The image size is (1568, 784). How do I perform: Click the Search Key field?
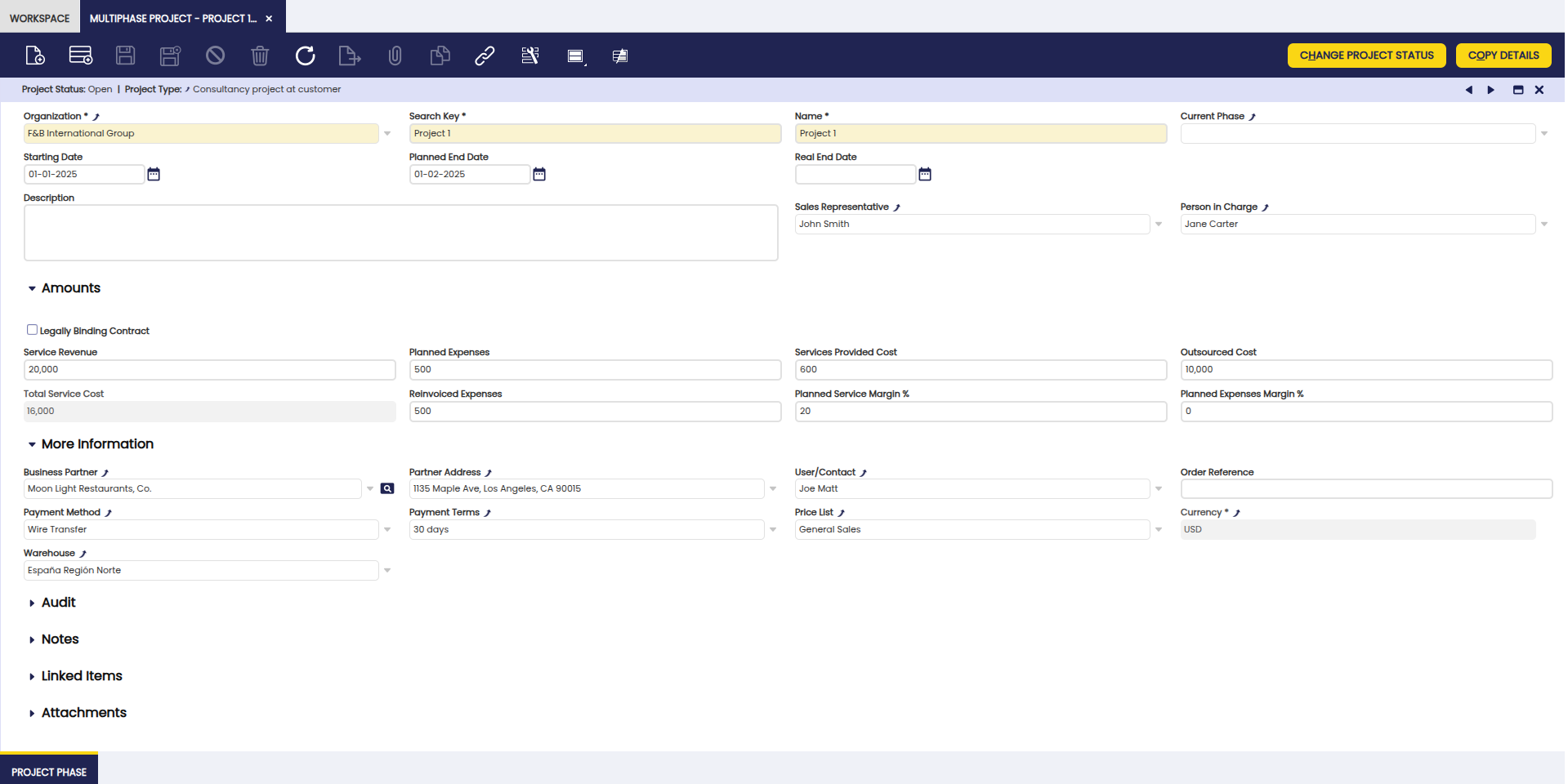click(x=595, y=133)
